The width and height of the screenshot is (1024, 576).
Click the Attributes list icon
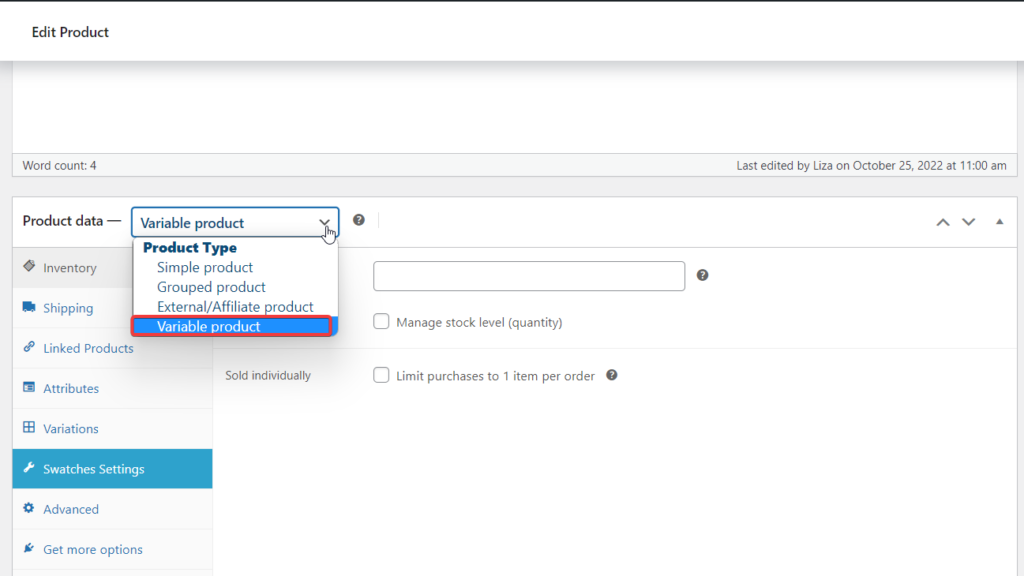point(29,387)
